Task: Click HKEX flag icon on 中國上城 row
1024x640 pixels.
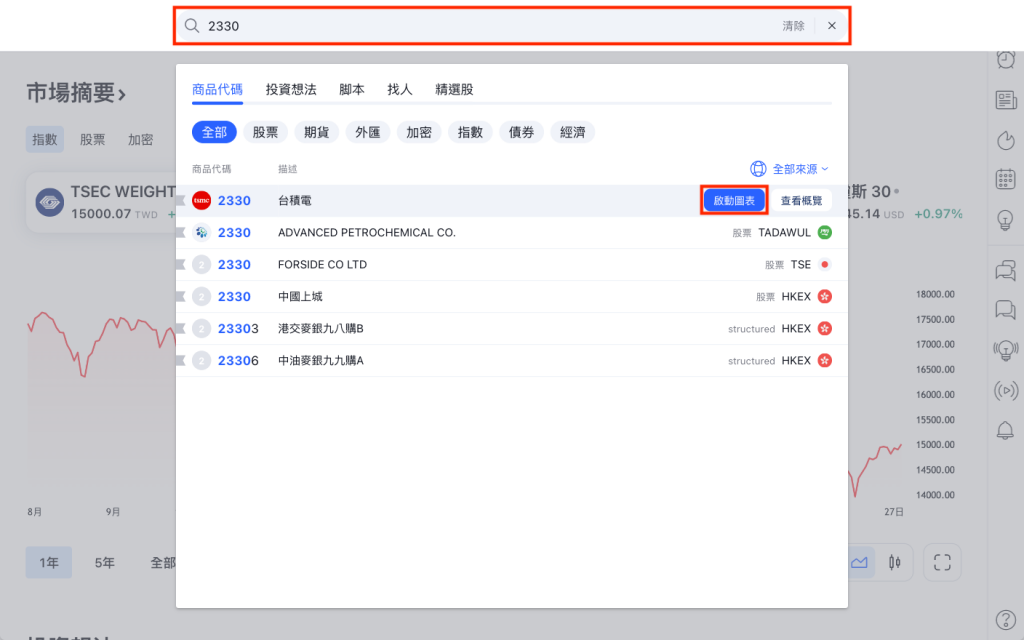Action: click(x=825, y=296)
